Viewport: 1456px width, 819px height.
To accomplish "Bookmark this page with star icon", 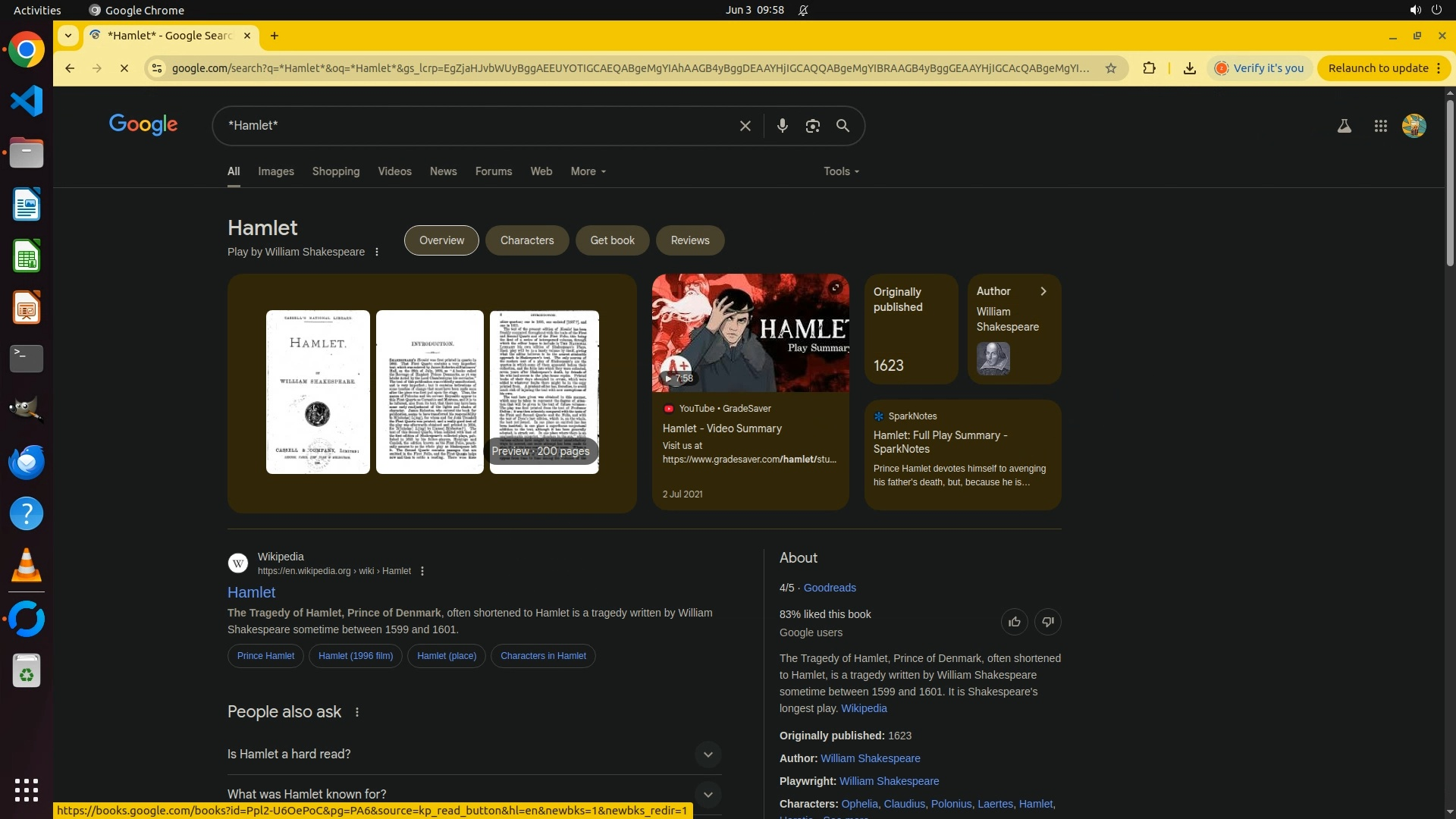I will tap(1110, 68).
